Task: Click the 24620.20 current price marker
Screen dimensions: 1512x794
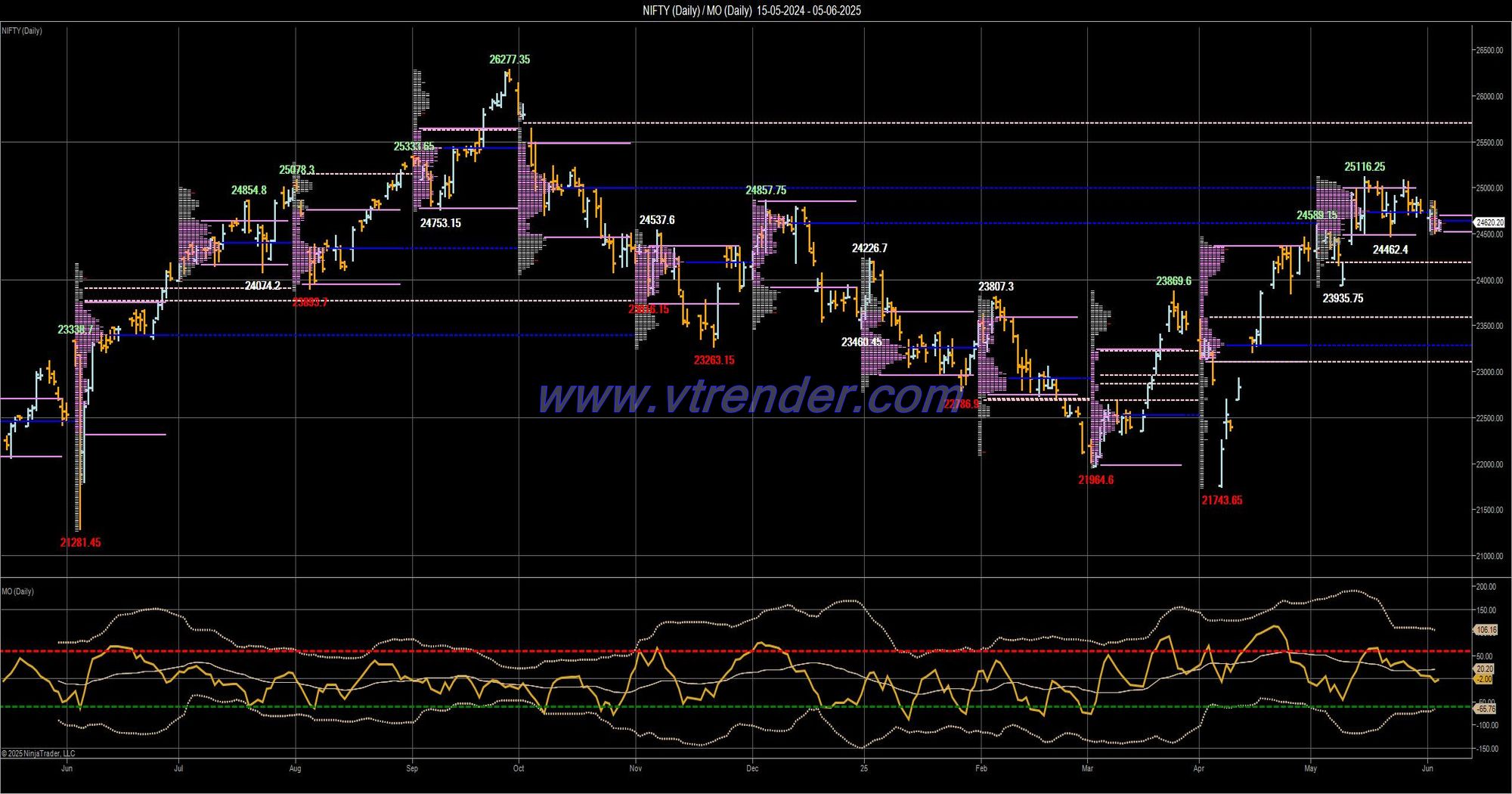Action: pyautogui.click(x=1489, y=222)
